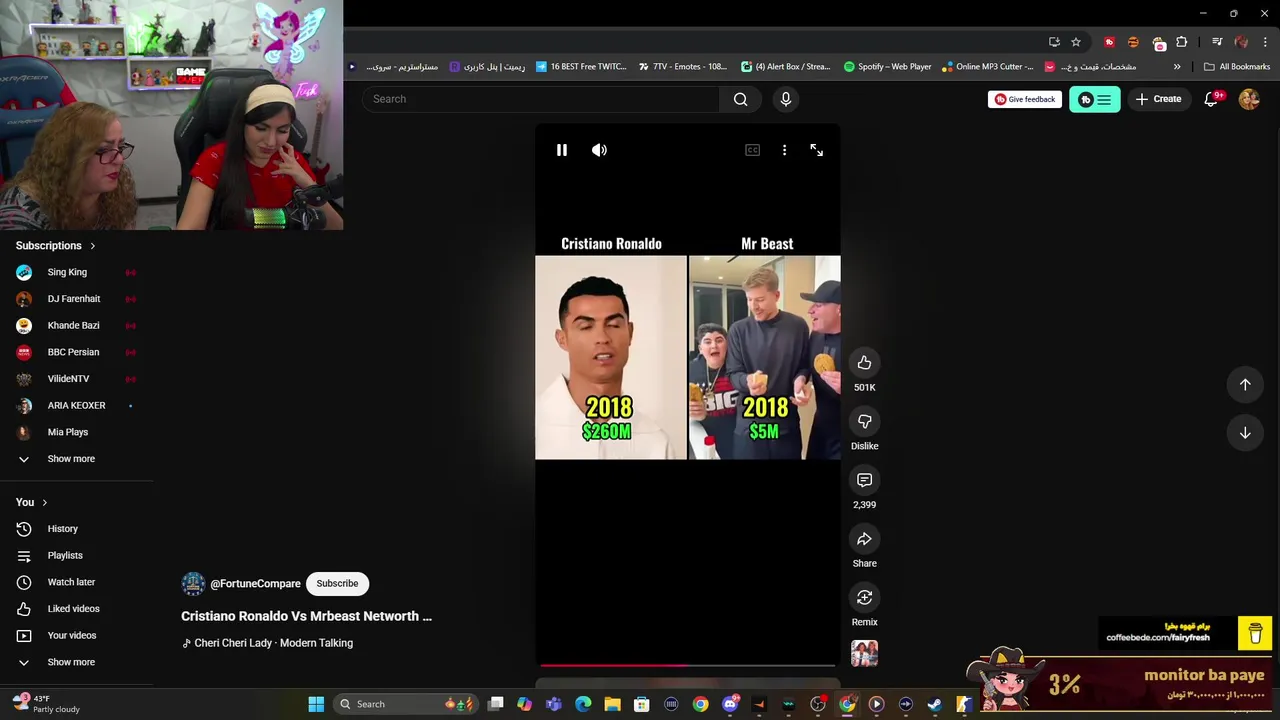
Task: Enter fullscreen for the Short
Action: (x=817, y=150)
